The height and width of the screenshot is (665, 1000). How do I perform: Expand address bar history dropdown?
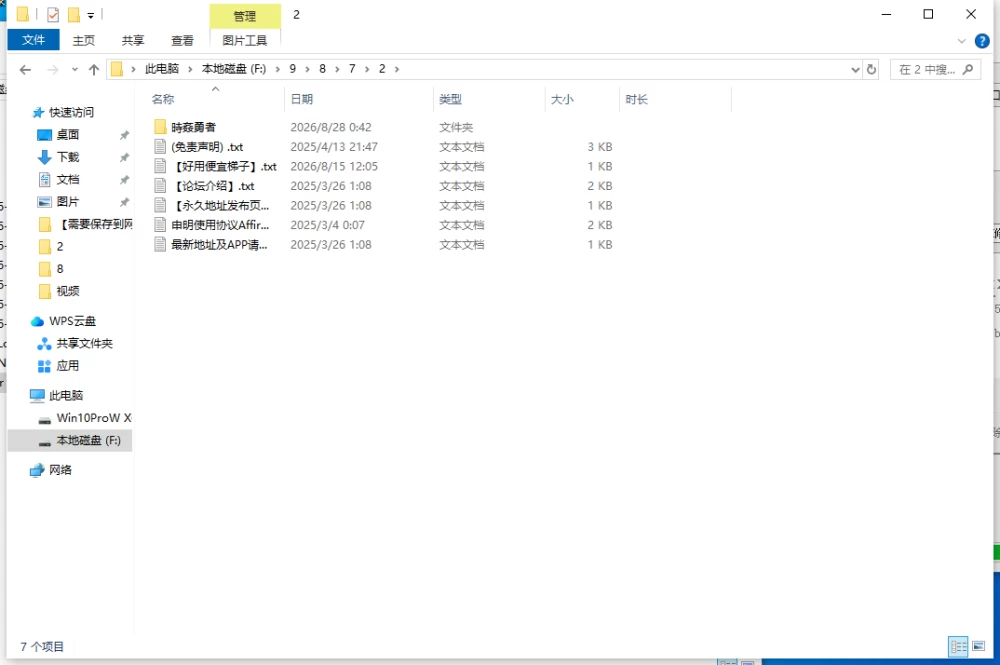[855, 69]
